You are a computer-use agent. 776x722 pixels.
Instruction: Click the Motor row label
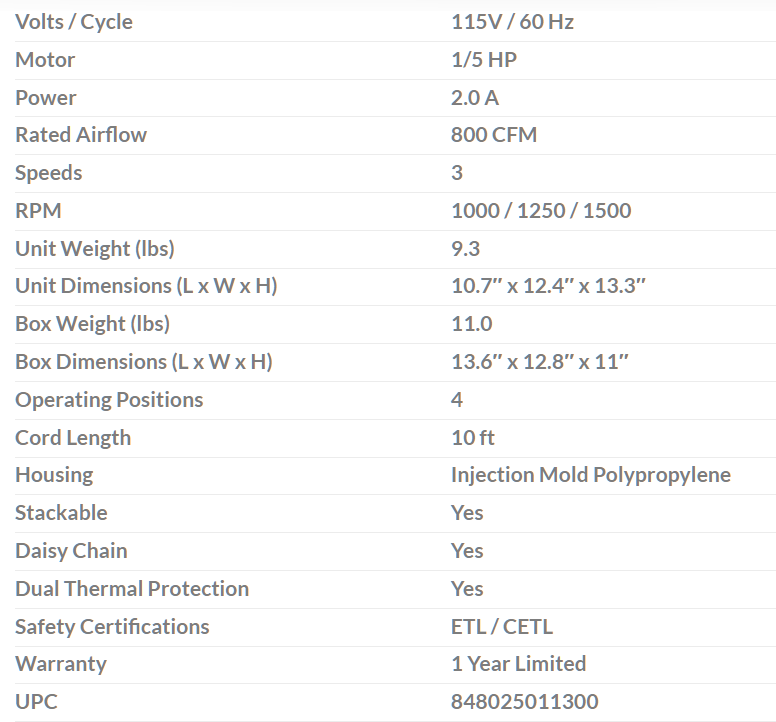click(45, 60)
